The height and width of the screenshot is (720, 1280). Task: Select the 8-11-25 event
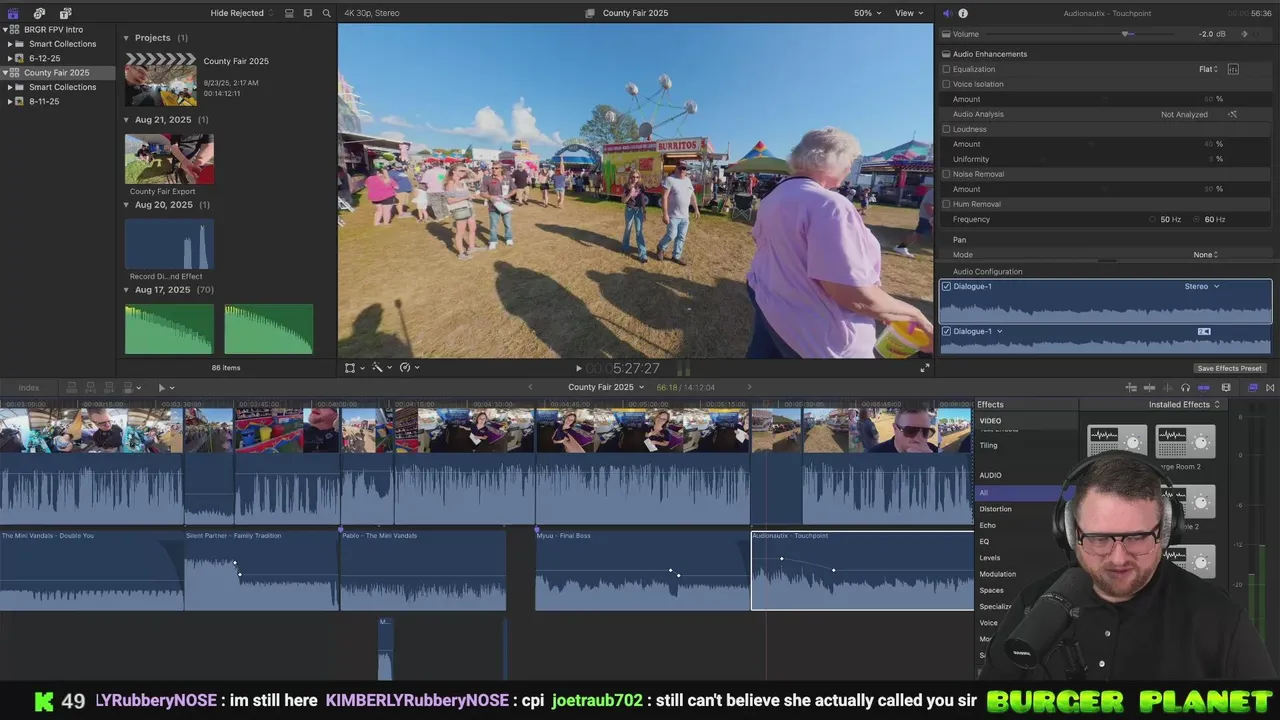44,101
